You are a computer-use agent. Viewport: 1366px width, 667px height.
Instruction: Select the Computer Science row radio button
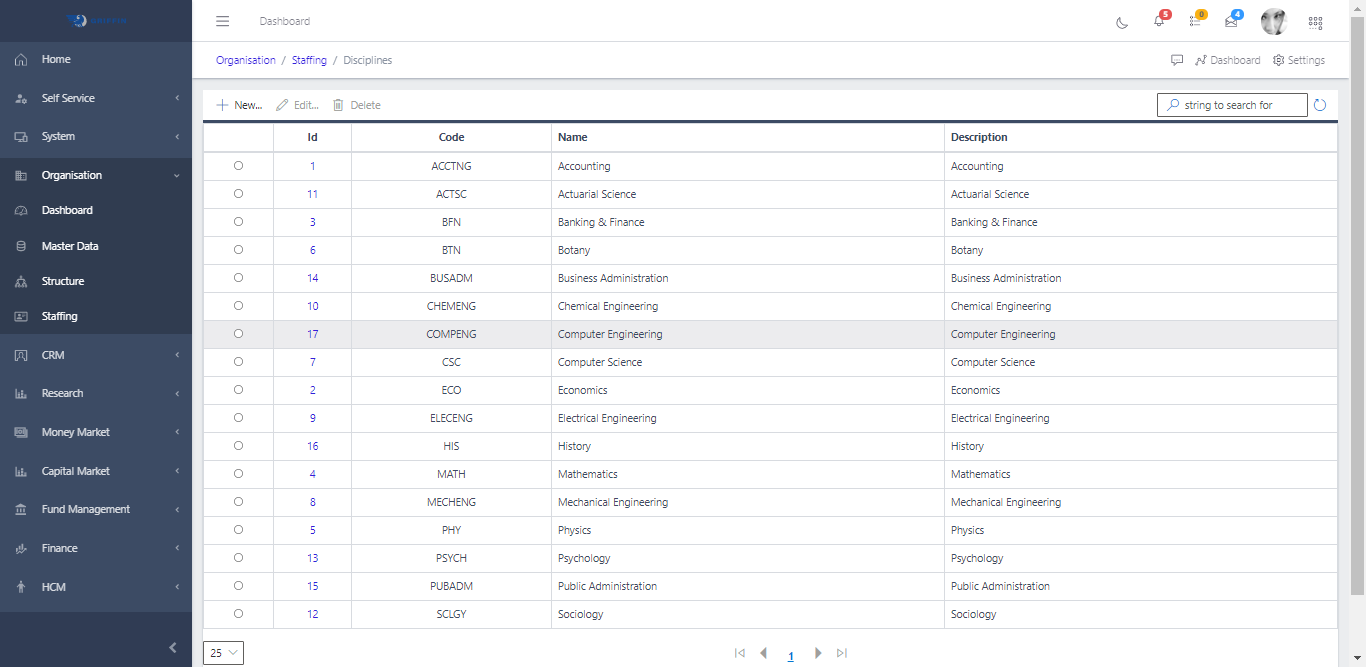(238, 362)
